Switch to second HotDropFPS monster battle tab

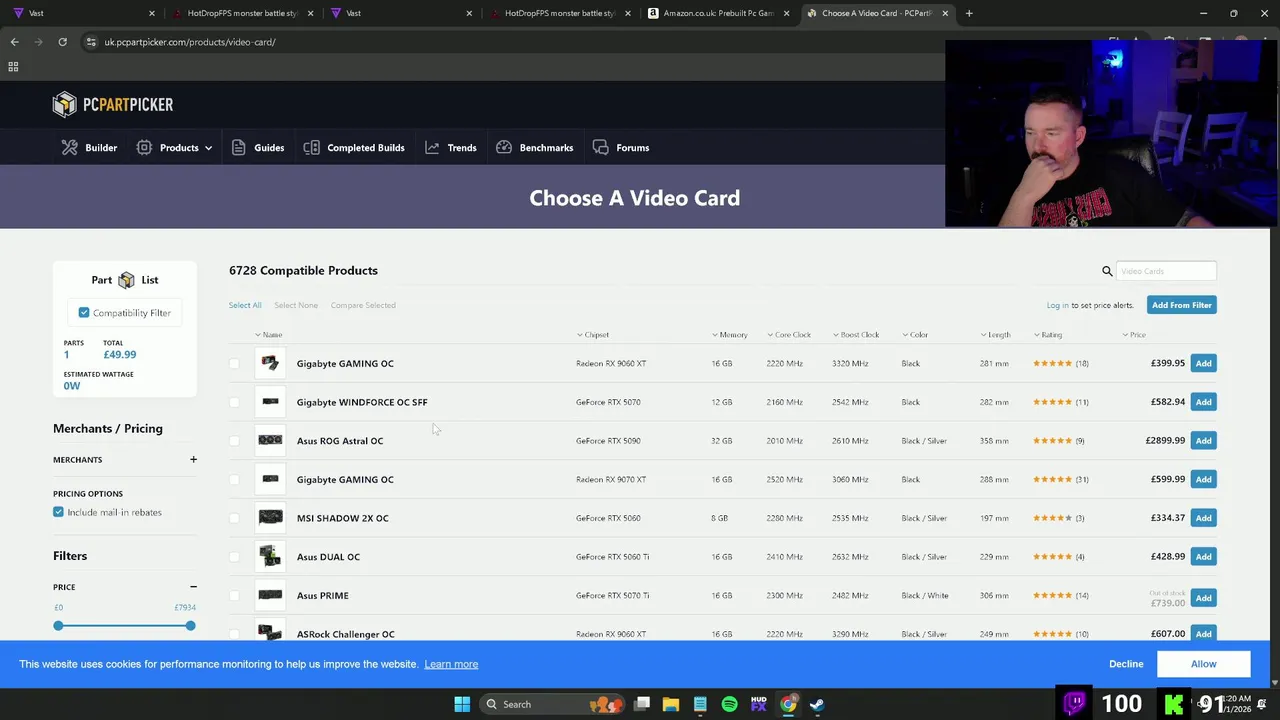(559, 13)
